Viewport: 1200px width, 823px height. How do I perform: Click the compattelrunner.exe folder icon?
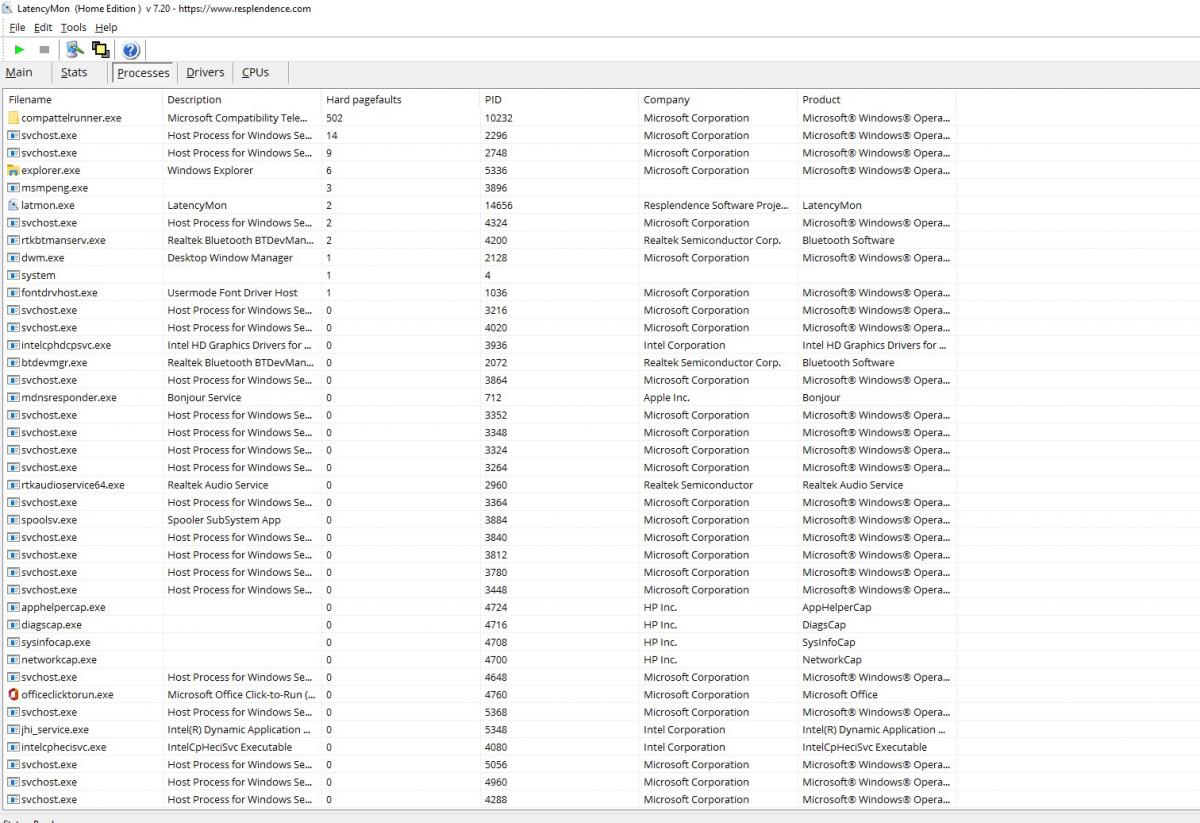(x=13, y=118)
